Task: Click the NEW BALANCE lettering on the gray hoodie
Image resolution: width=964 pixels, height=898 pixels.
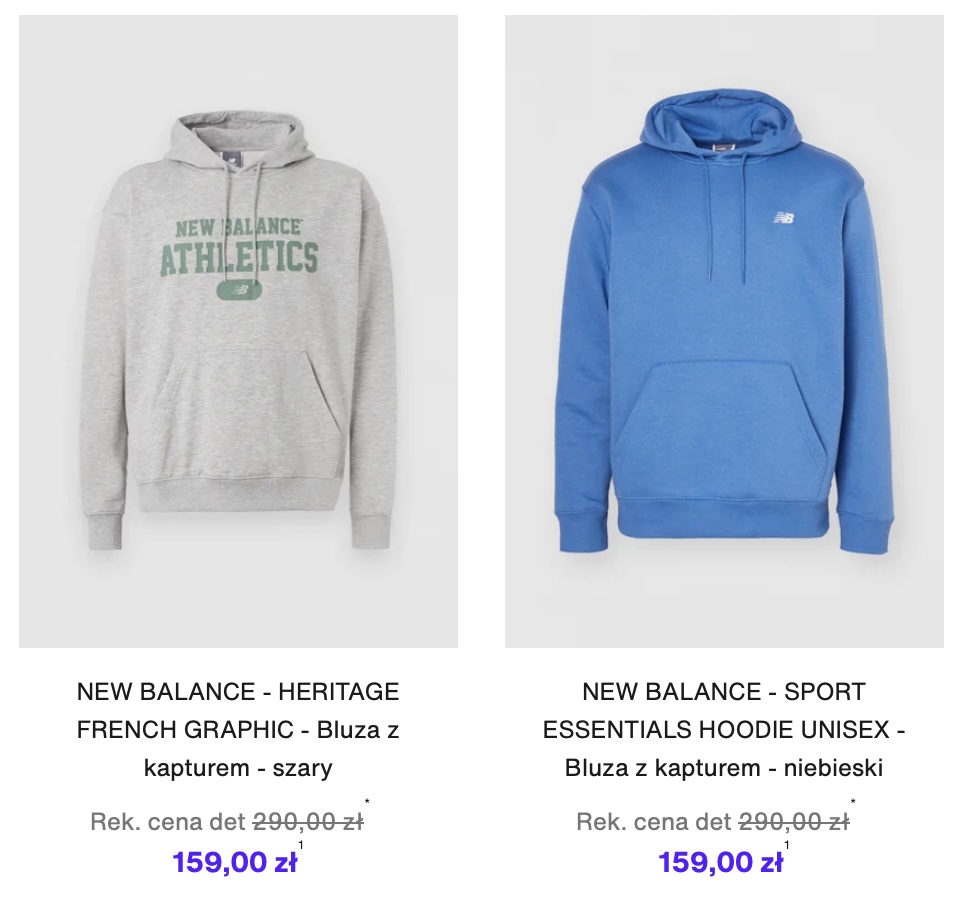Action: click(x=238, y=227)
